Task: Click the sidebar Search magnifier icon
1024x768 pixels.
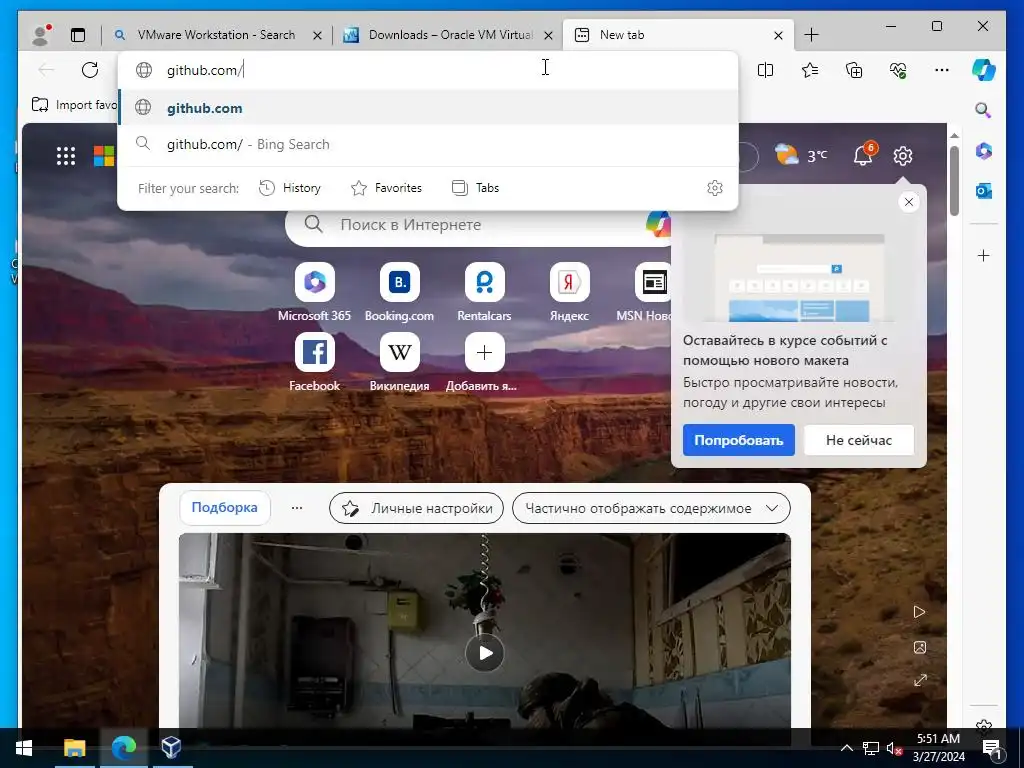Action: pyautogui.click(x=983, y=110)
